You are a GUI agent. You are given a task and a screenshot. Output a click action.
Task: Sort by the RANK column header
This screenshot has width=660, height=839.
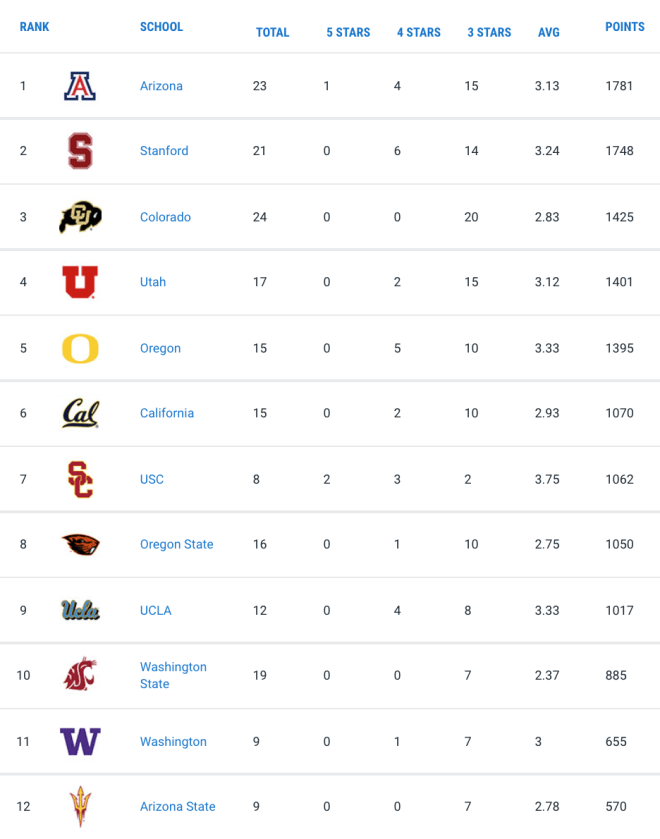(34, 27)
